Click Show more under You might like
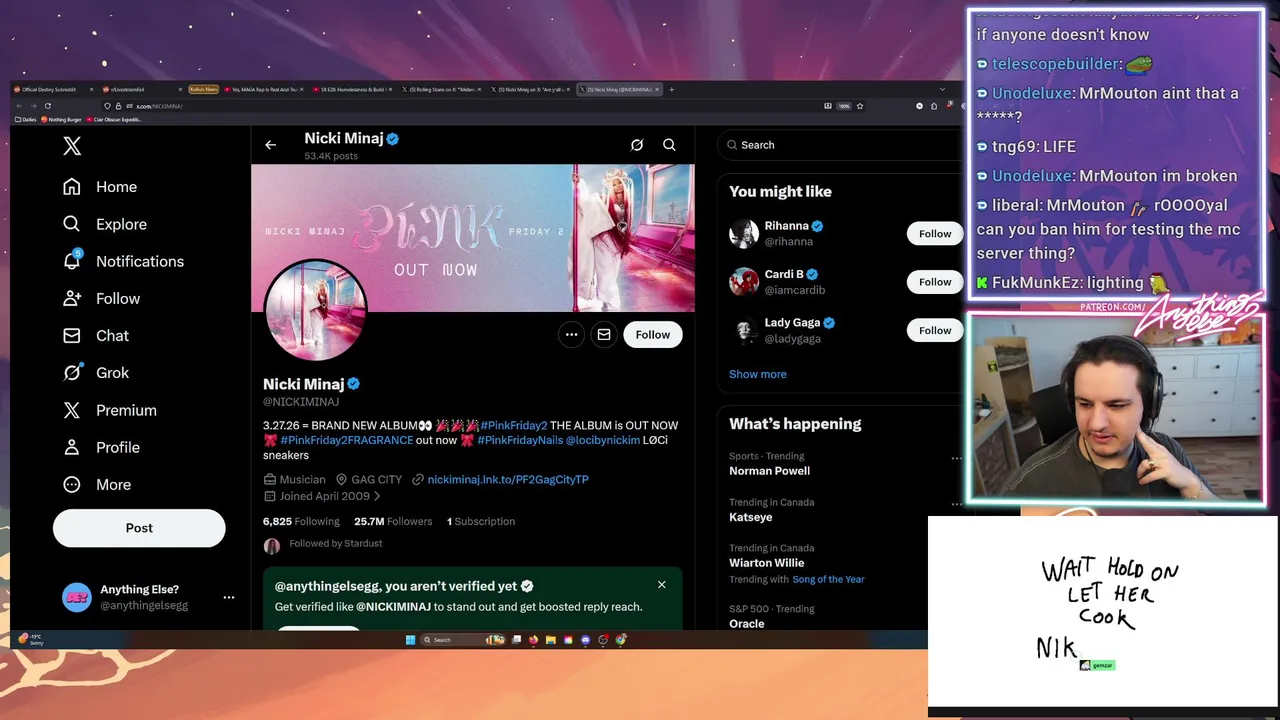Viewport: 1280px width, 720px height. tap(758, 374)
